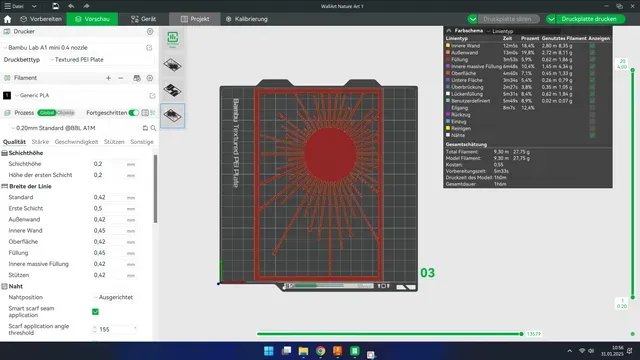The image size is (640, 360).
Task: Switch to the Vorbereiten tab
Action: click(x=41, y=19)
